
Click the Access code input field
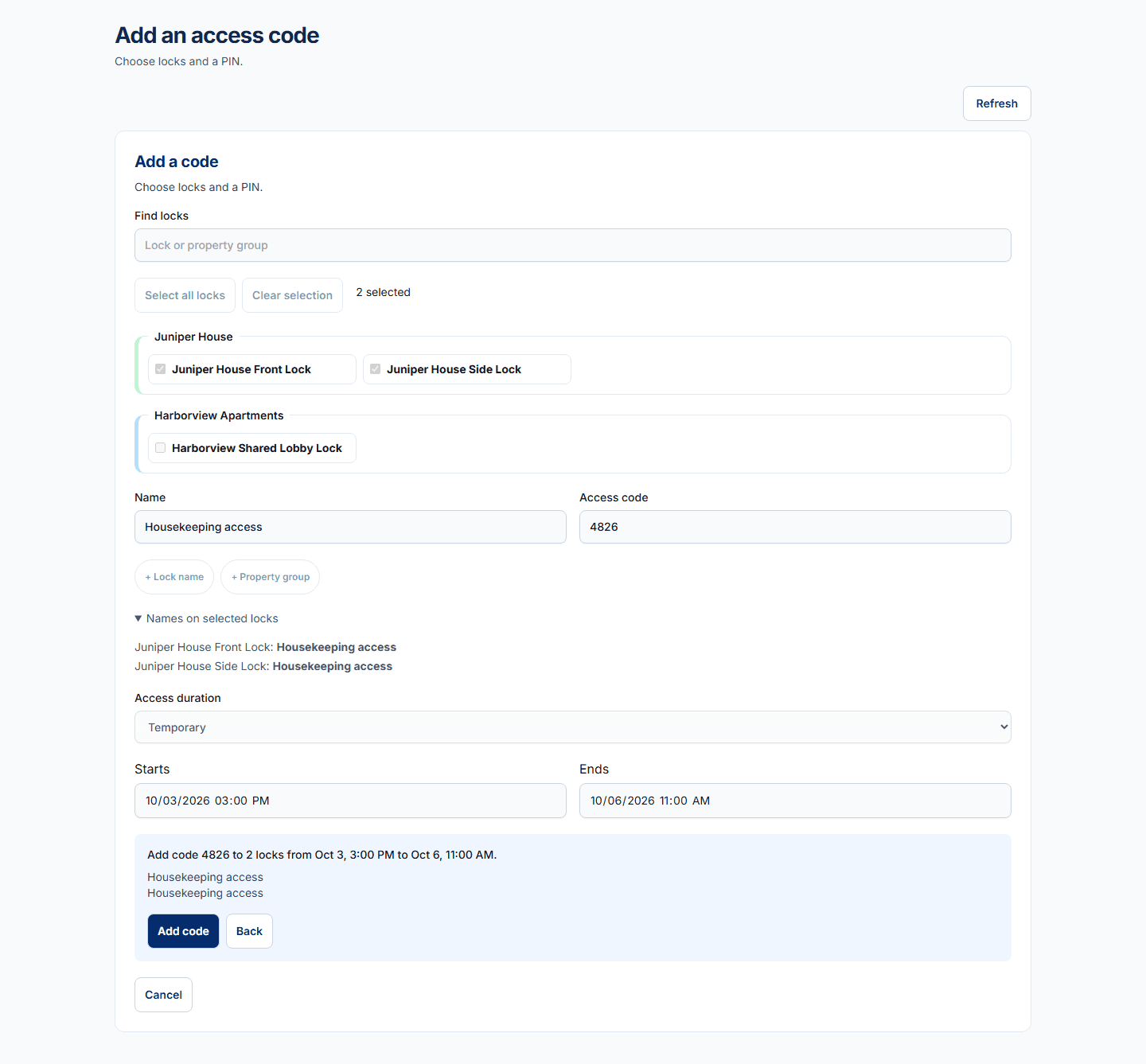[x=795, y=527]
